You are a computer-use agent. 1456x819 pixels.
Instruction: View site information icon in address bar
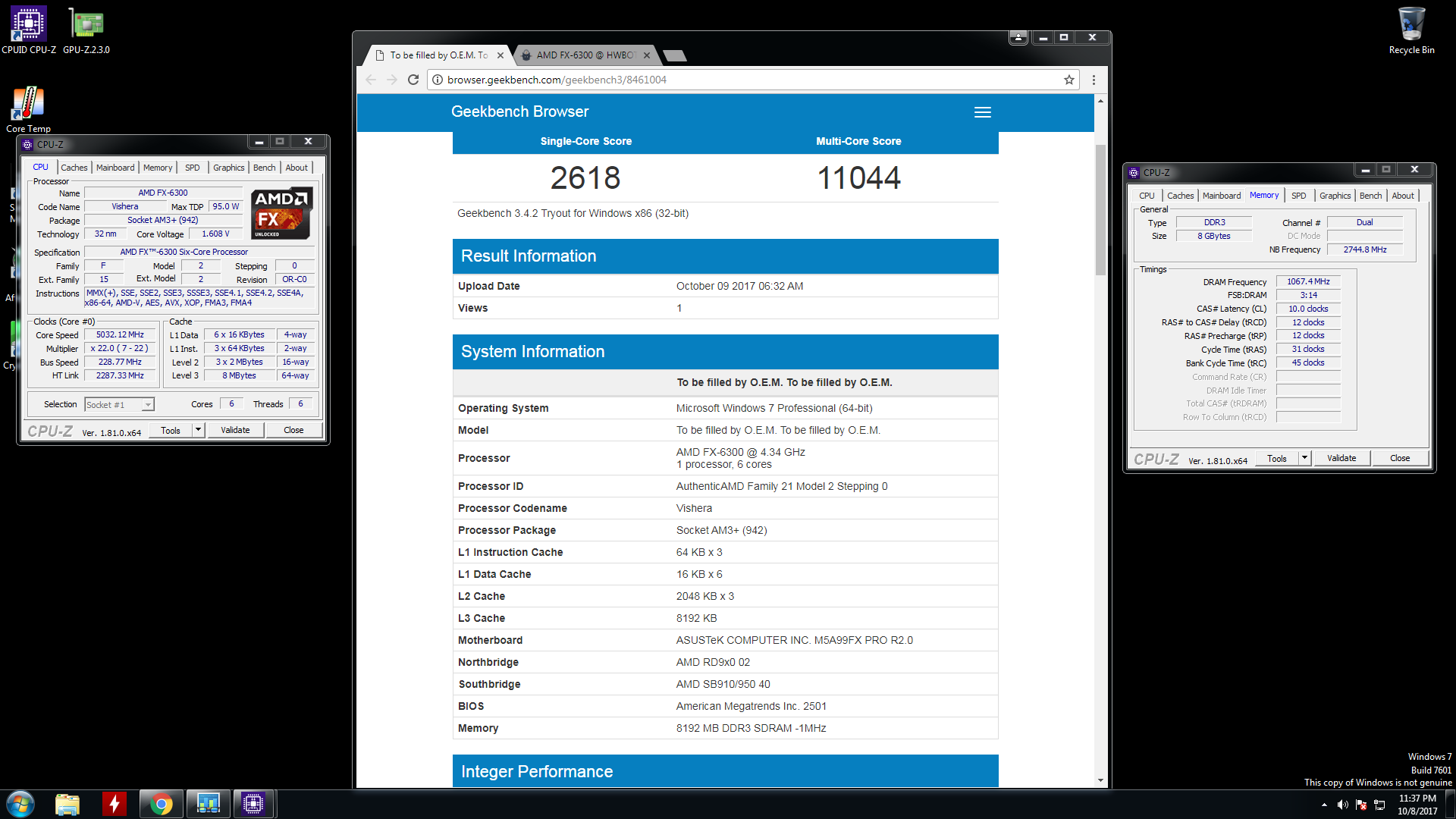click(438, 80)
